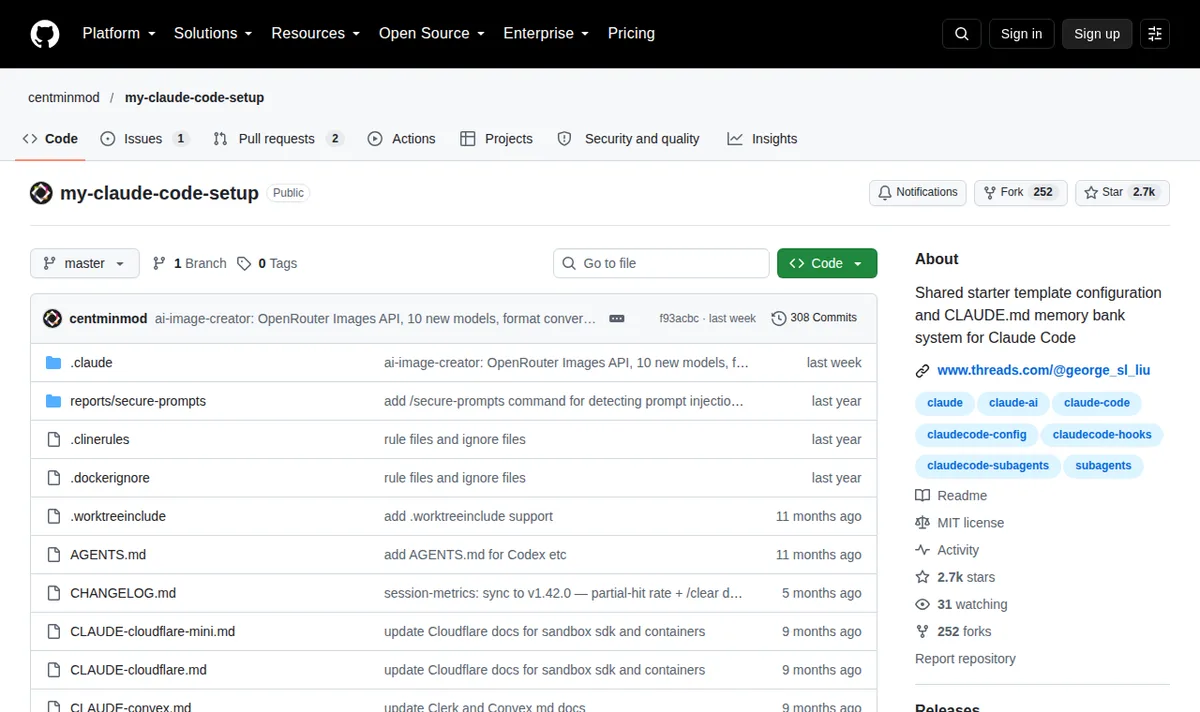The width and height of the screenshot is (1200, 712).
Task: Expand the Platform menu
Action: [119, 33]
